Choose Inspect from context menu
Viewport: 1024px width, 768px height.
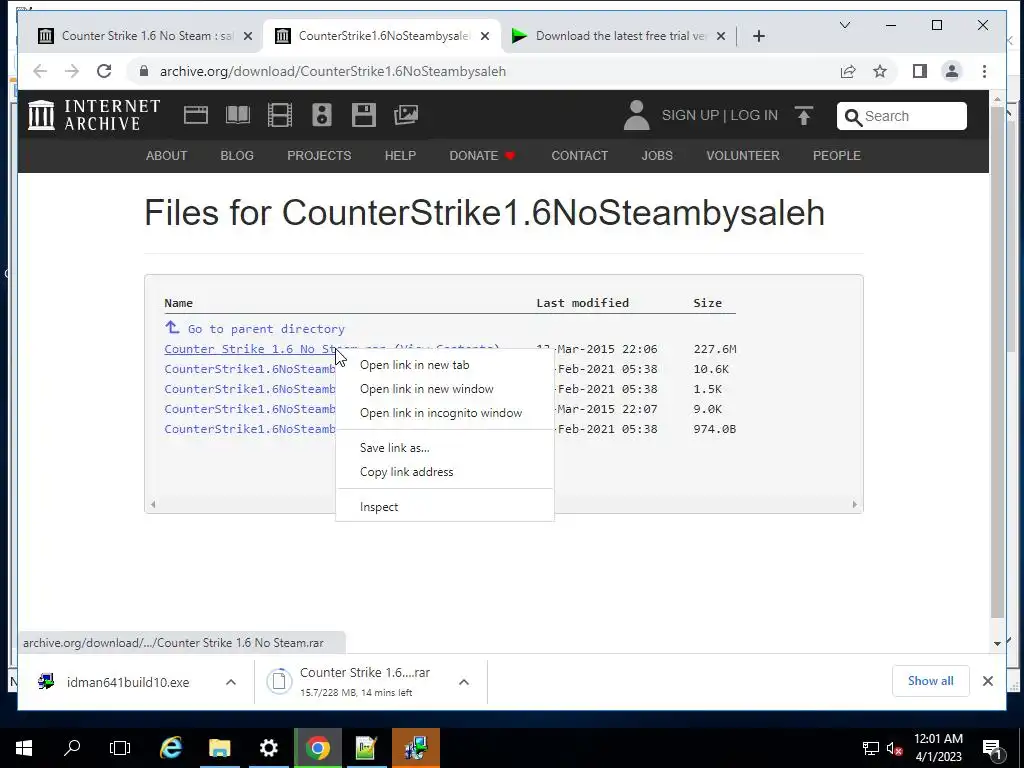tap(445, 507)
